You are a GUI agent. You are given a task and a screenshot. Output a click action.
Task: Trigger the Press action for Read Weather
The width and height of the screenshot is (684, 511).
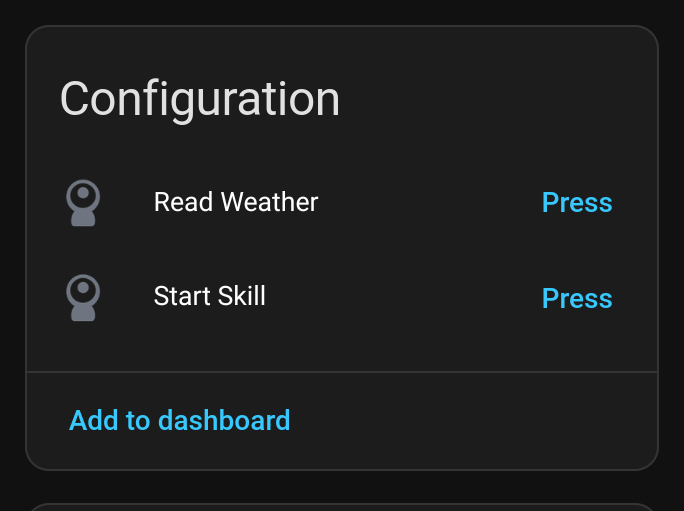577,202
